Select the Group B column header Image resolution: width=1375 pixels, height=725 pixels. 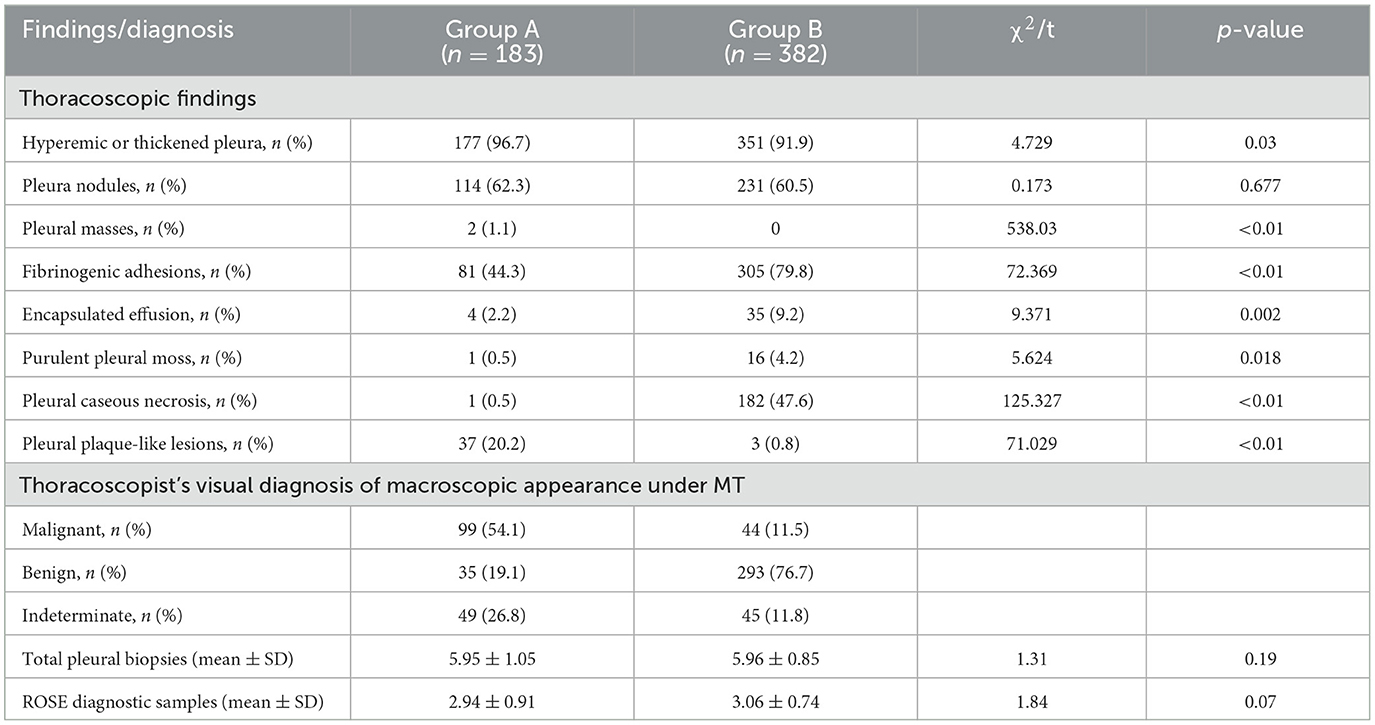click(775, 41)
